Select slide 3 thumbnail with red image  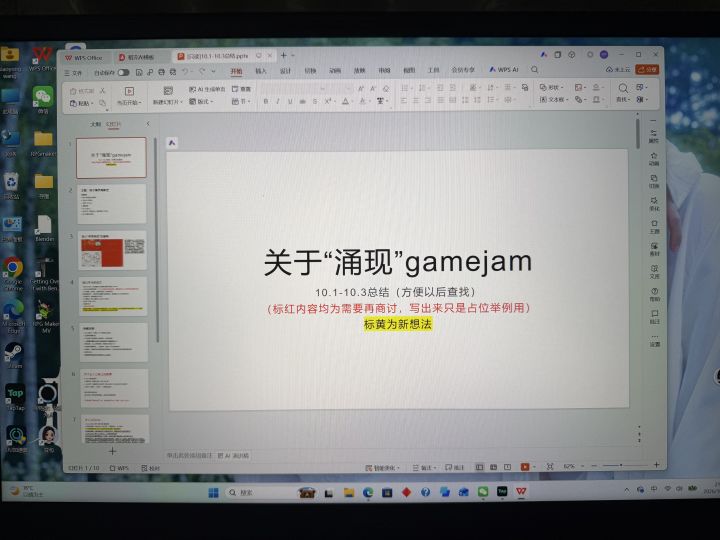click(112, 250)
